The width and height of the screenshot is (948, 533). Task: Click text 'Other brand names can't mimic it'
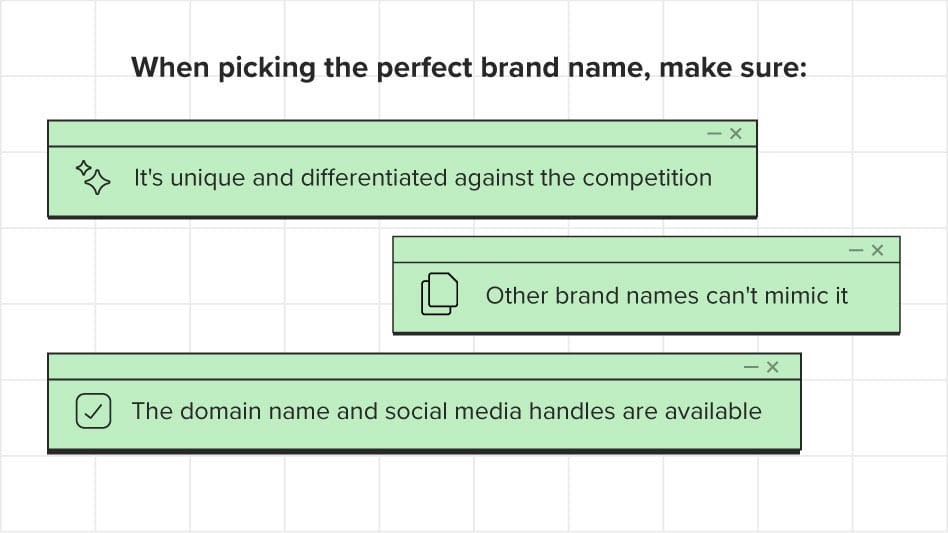coord(667,296)
